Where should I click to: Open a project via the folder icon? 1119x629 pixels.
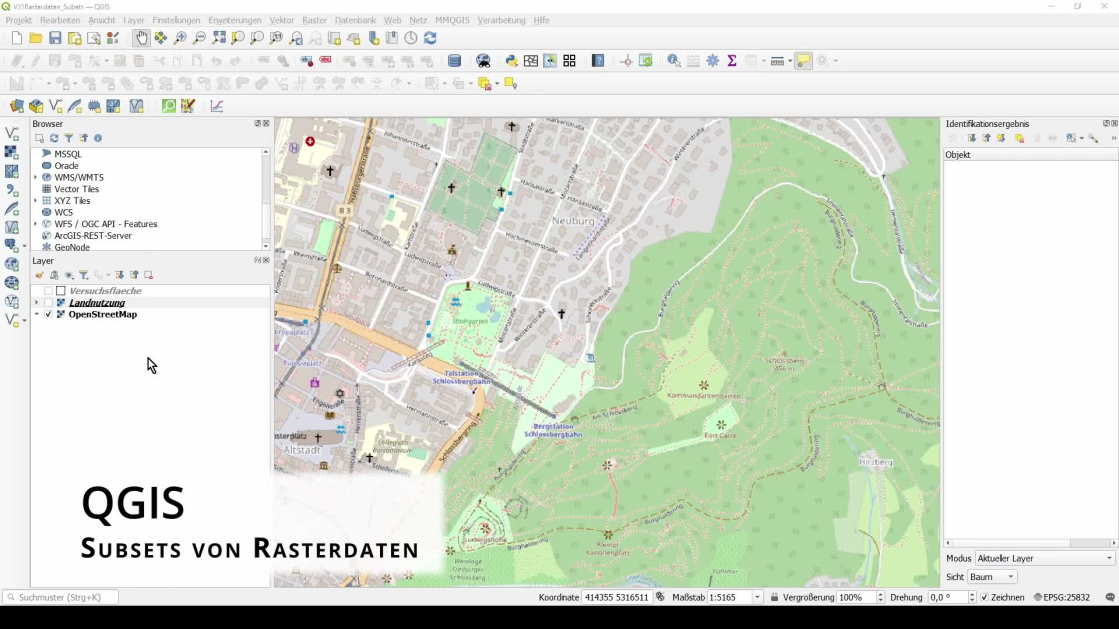point(36,38)
